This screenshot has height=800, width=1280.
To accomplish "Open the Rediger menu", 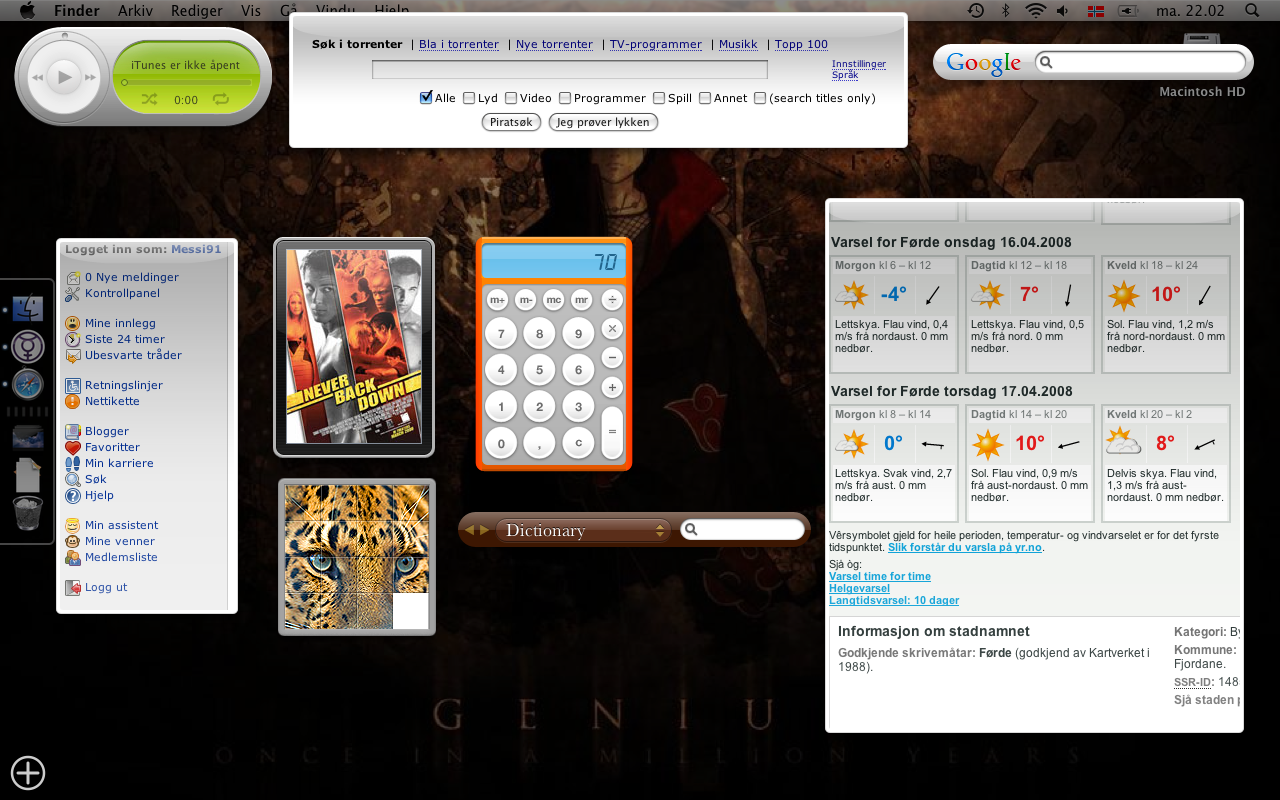I will point(197,11).
